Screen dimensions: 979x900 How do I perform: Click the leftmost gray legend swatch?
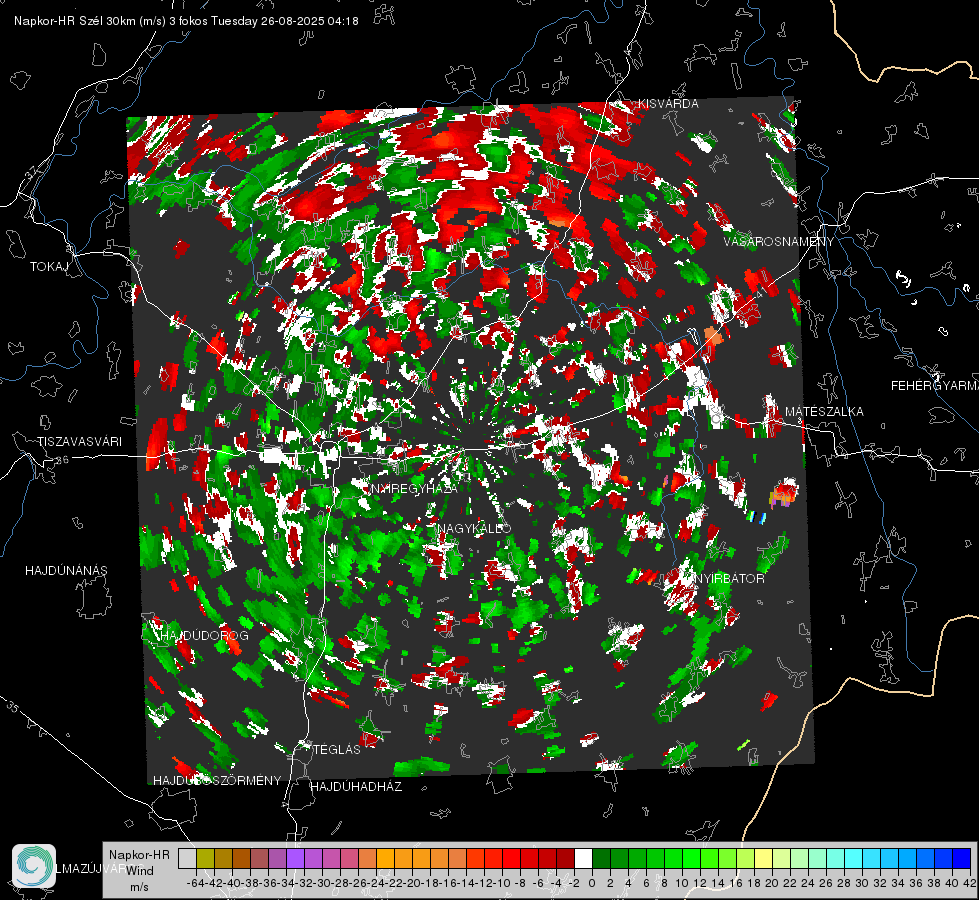(187, 858)
